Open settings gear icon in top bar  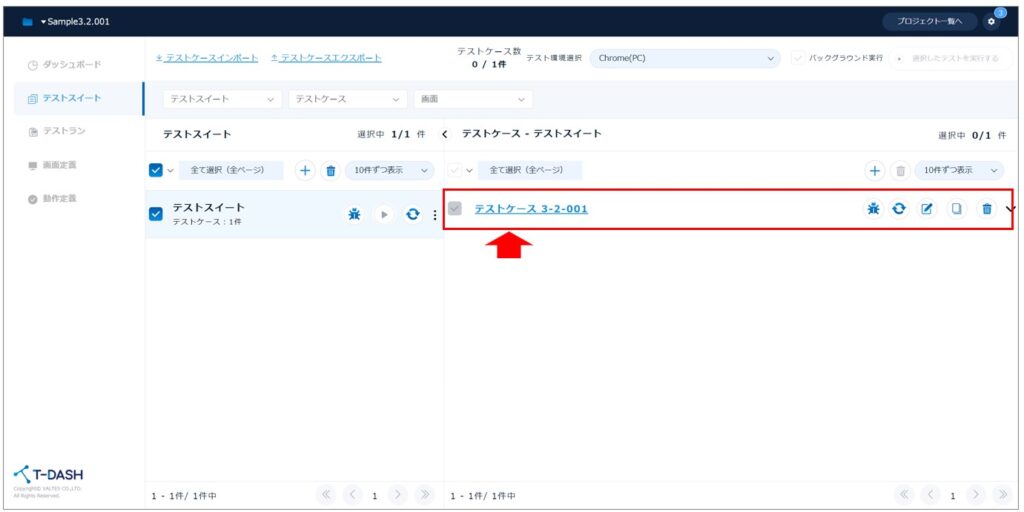991,21
